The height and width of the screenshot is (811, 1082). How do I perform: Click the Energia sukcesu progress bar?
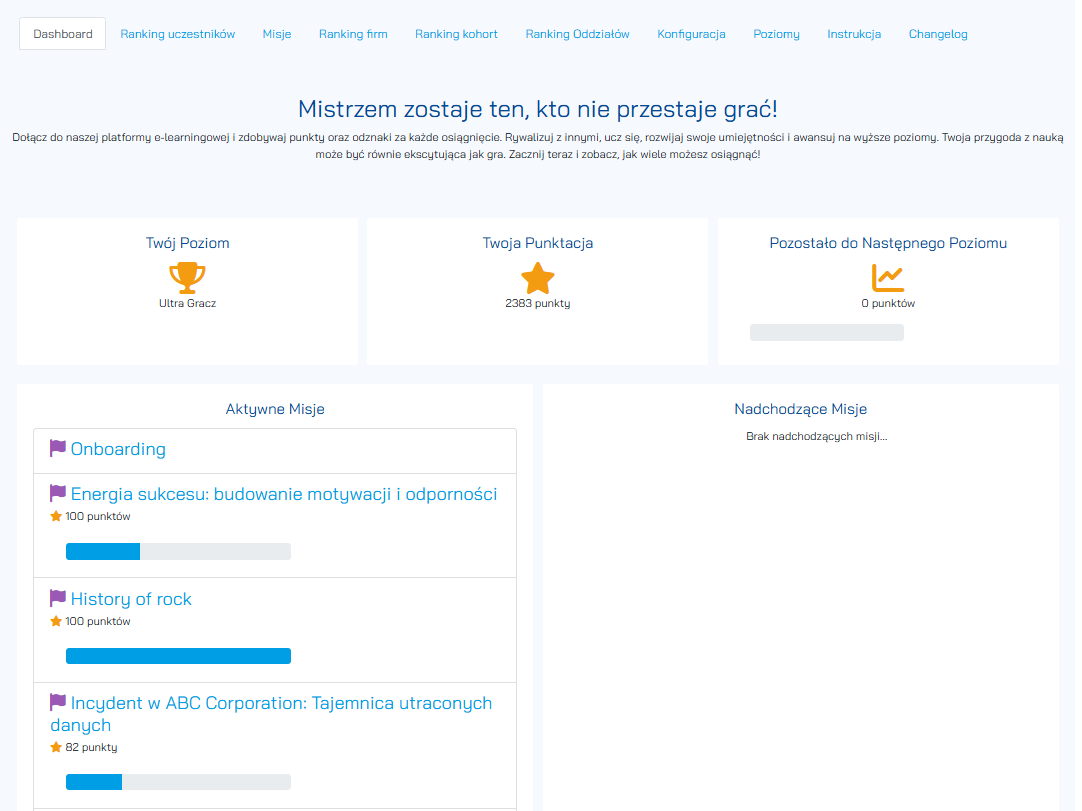[178, 551]
